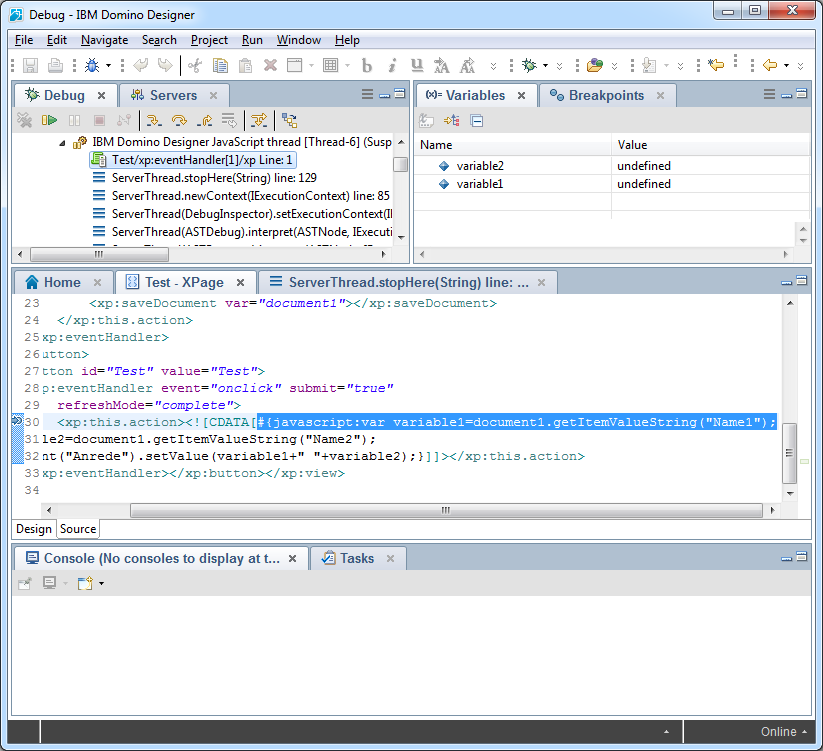Toggle breakpoint marker on line 30
This screenshot has width=823, height=751.
[17, 422]
